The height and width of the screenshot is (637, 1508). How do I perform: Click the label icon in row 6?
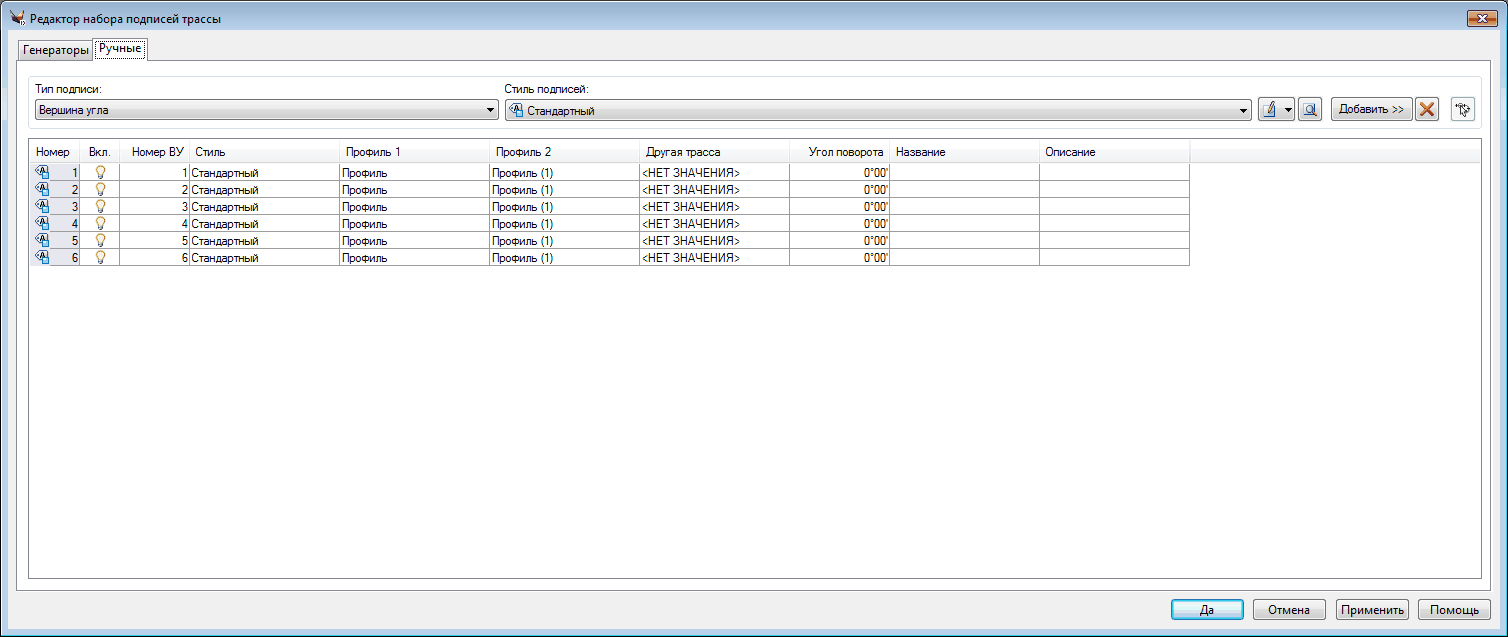42,258
